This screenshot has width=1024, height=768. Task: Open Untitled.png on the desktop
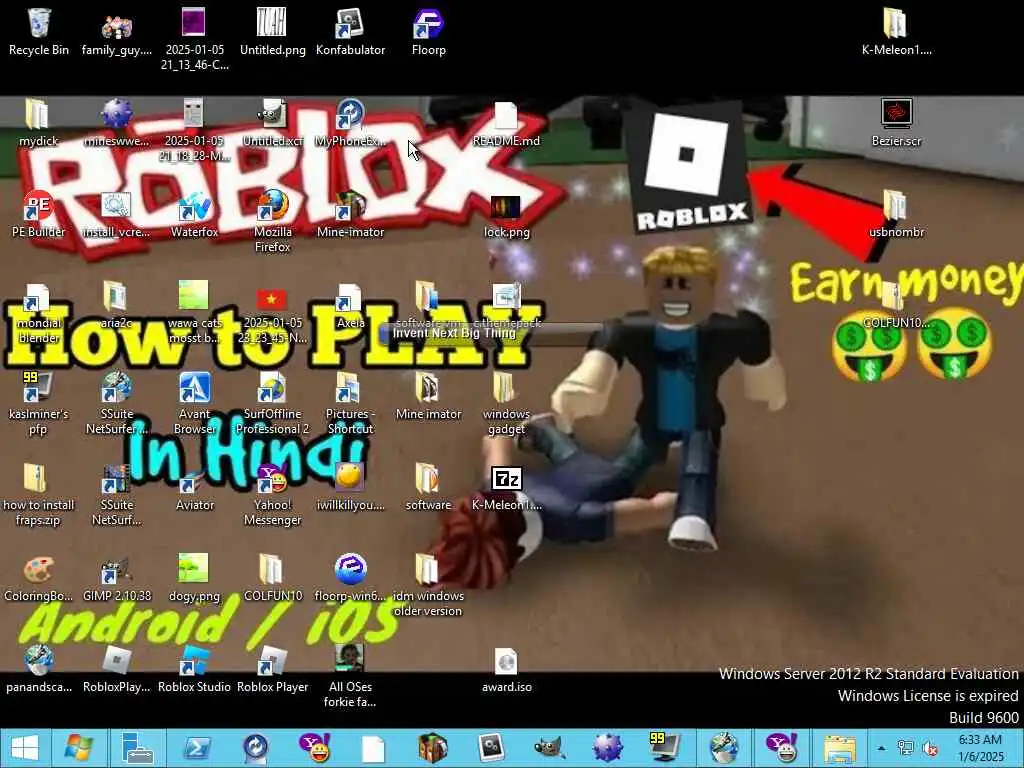click(x=272, y=31)
